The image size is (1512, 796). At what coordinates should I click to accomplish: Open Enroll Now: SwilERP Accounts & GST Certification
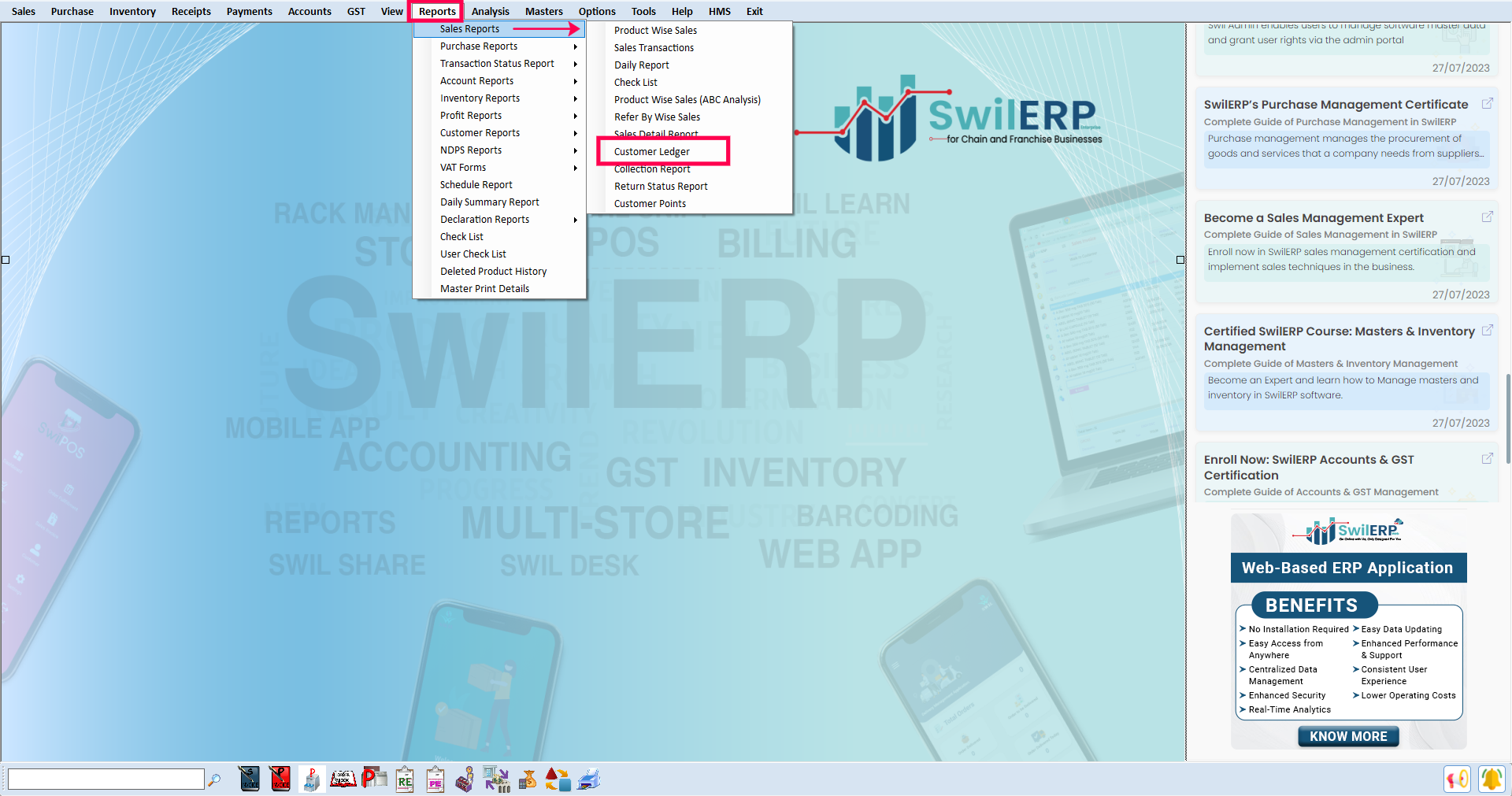pyautogui.click(x=1309, y=467)
